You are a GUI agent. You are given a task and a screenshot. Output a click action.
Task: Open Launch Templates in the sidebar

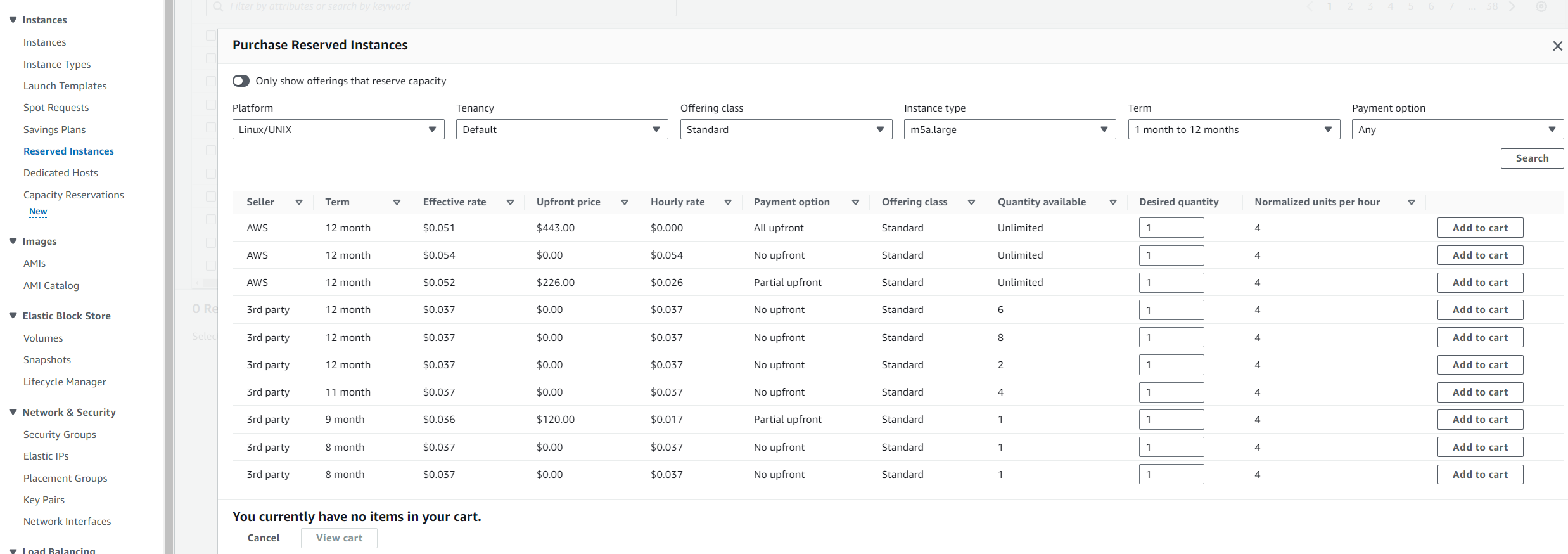click(65, 86)
